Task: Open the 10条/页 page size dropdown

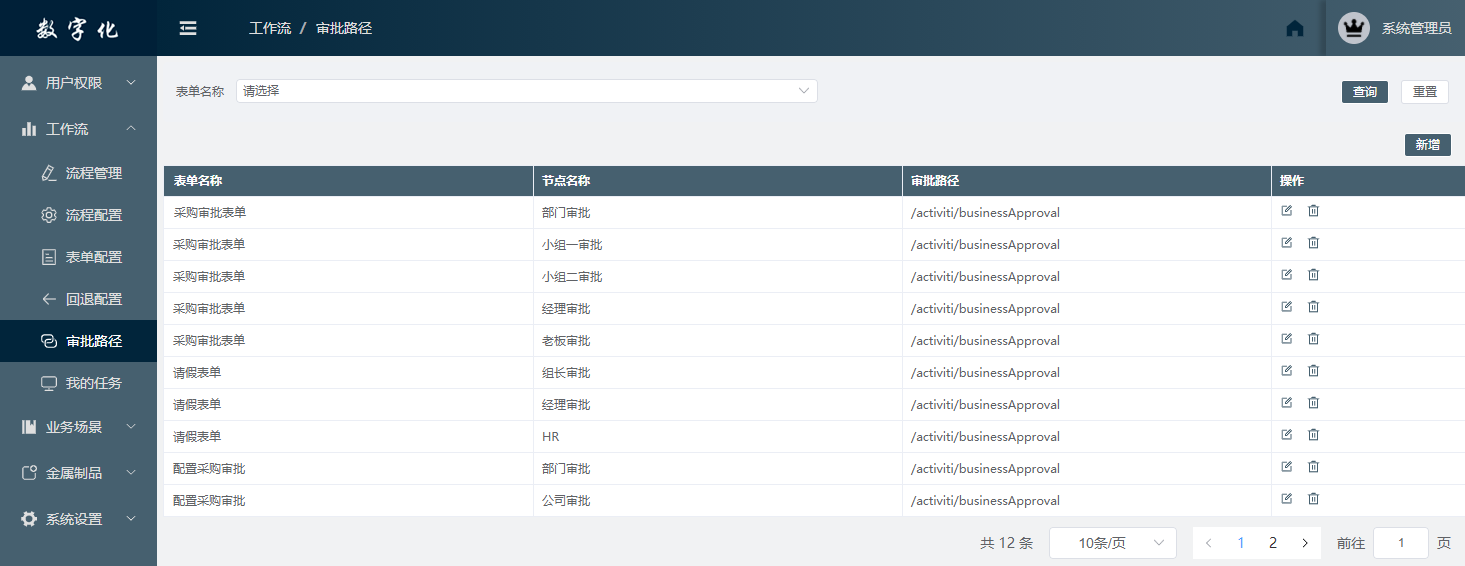Action: coord(1112,543)
